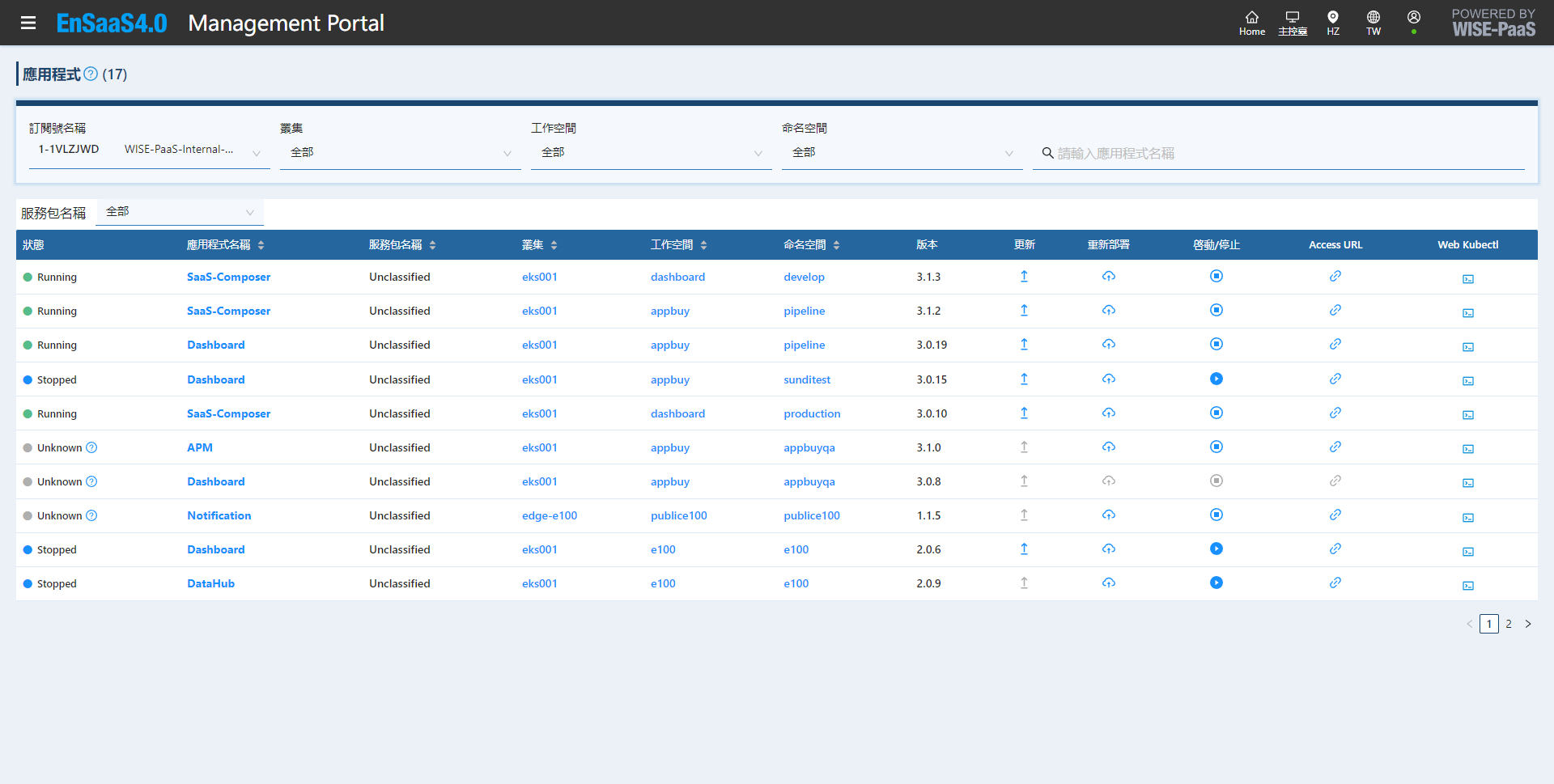Redeploy APM version 3.1.0
This screenshot has width=1554, height=784.
coord(1109,447)
